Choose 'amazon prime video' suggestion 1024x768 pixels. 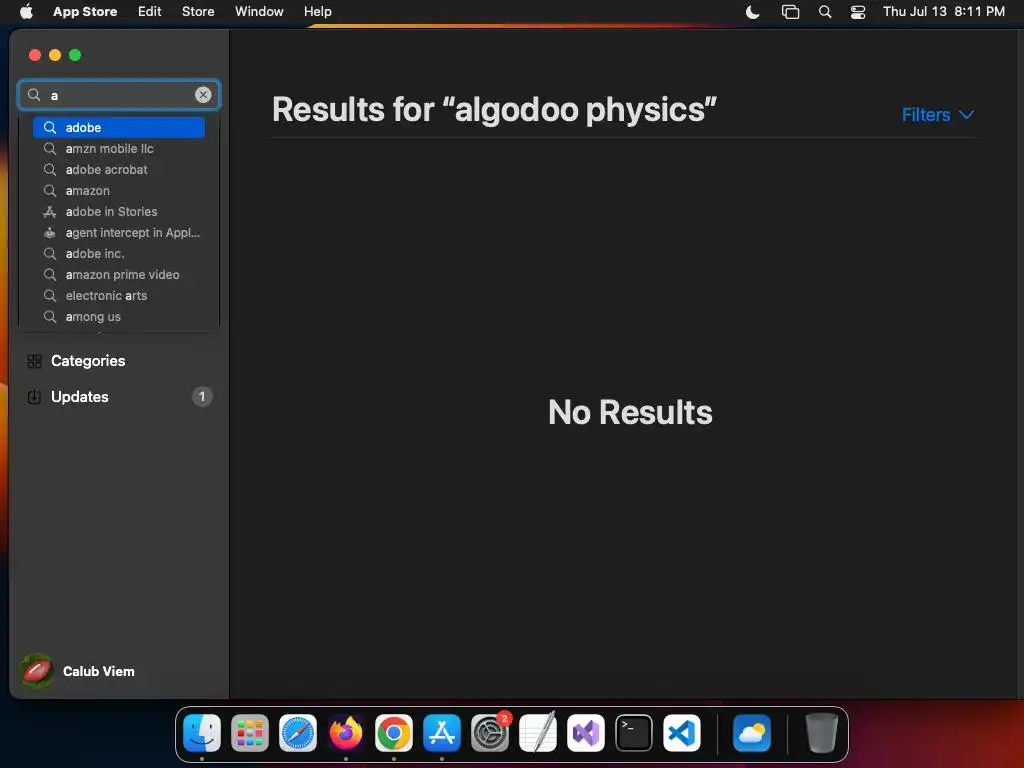click(119, 274)
